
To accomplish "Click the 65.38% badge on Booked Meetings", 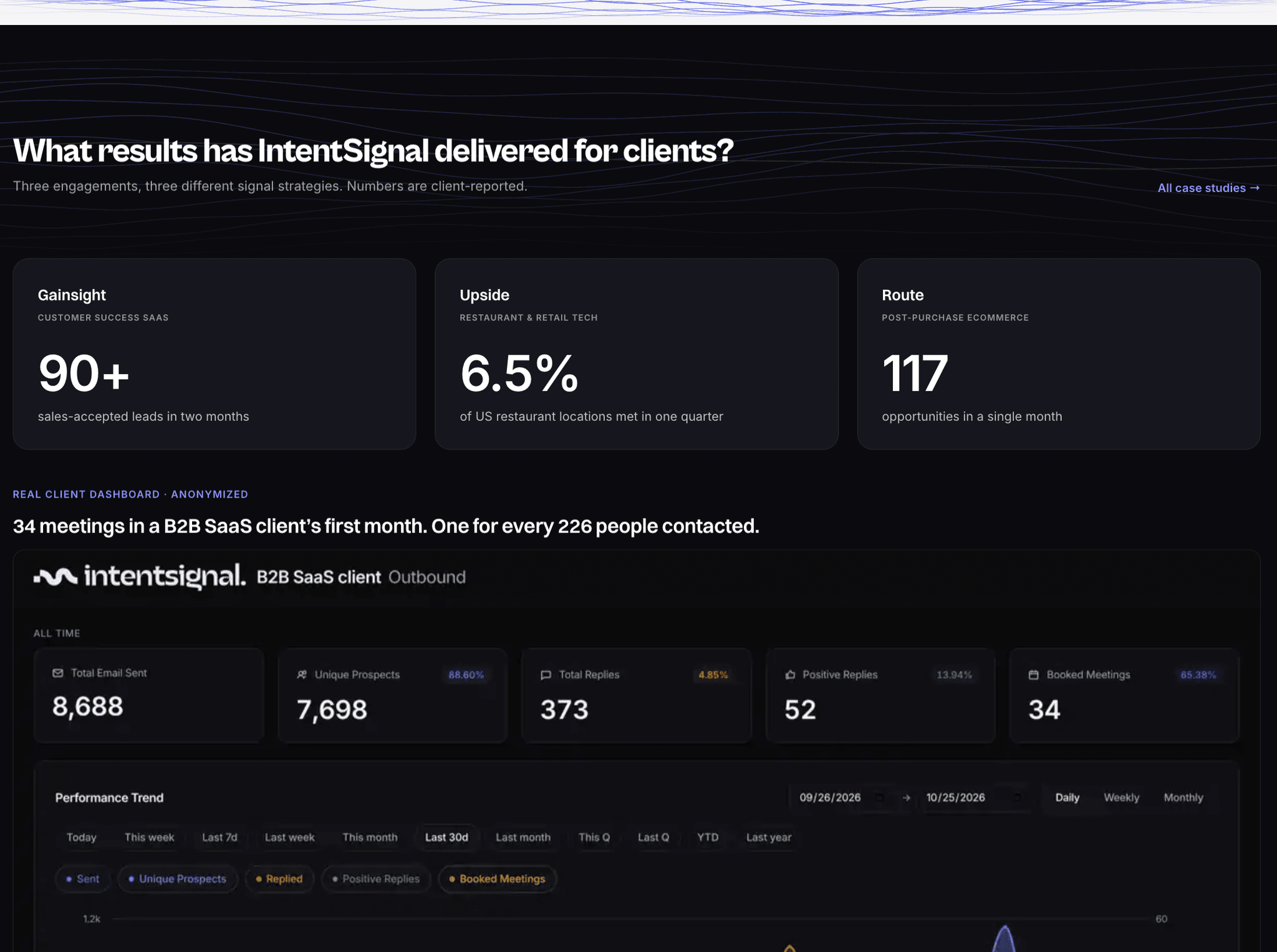I will click(x=1198, y=675).
